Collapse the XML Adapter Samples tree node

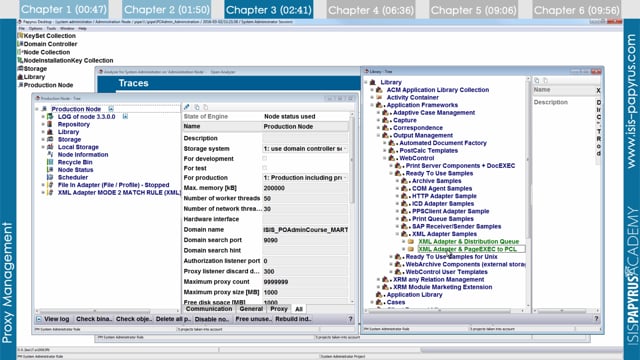coord(397,234)
